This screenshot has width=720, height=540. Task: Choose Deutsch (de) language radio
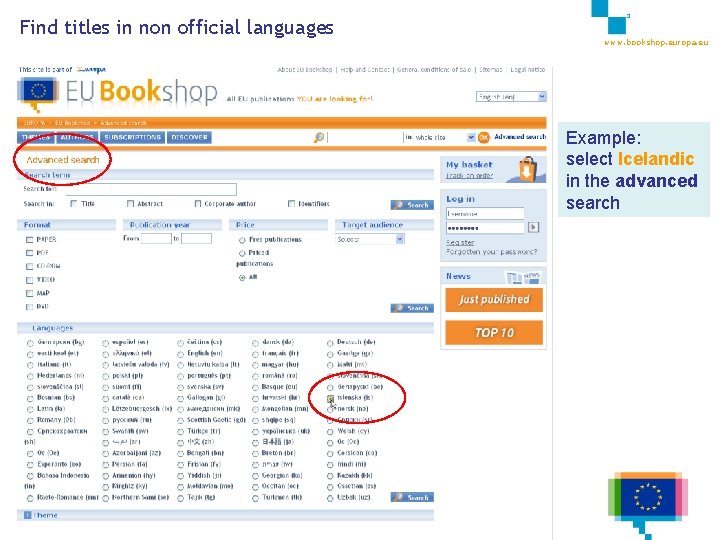pos(330,343)
